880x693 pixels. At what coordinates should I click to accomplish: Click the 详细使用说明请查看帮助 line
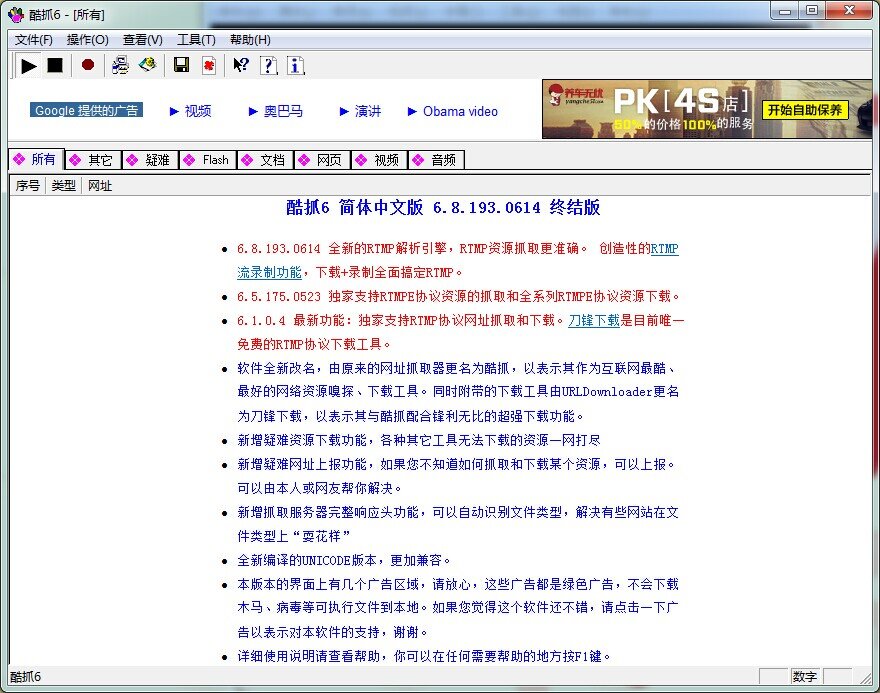(424, 656)
